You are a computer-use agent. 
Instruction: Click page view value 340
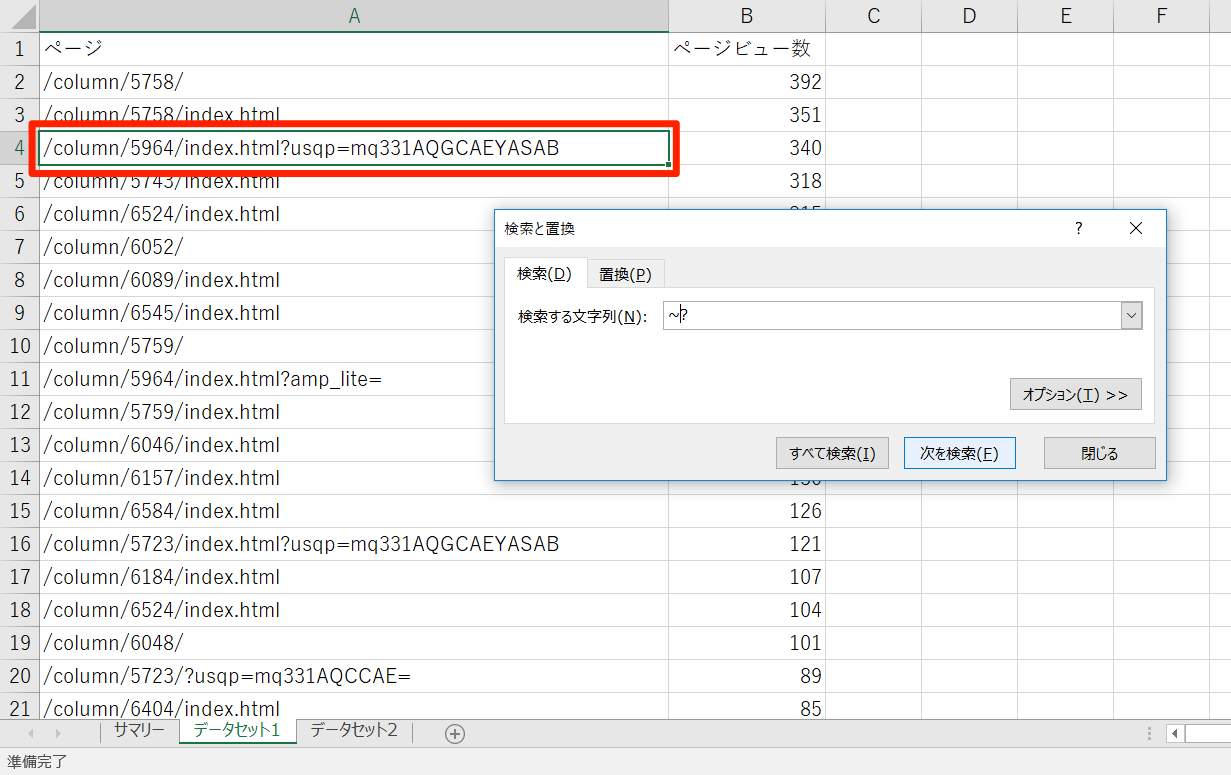click(747, 148)
